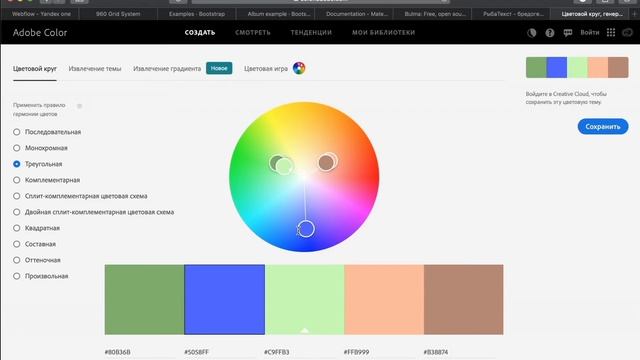The image size is (640, 360).
Task: Select the Комплементарная harmony rule
Action: click(47, 180)
